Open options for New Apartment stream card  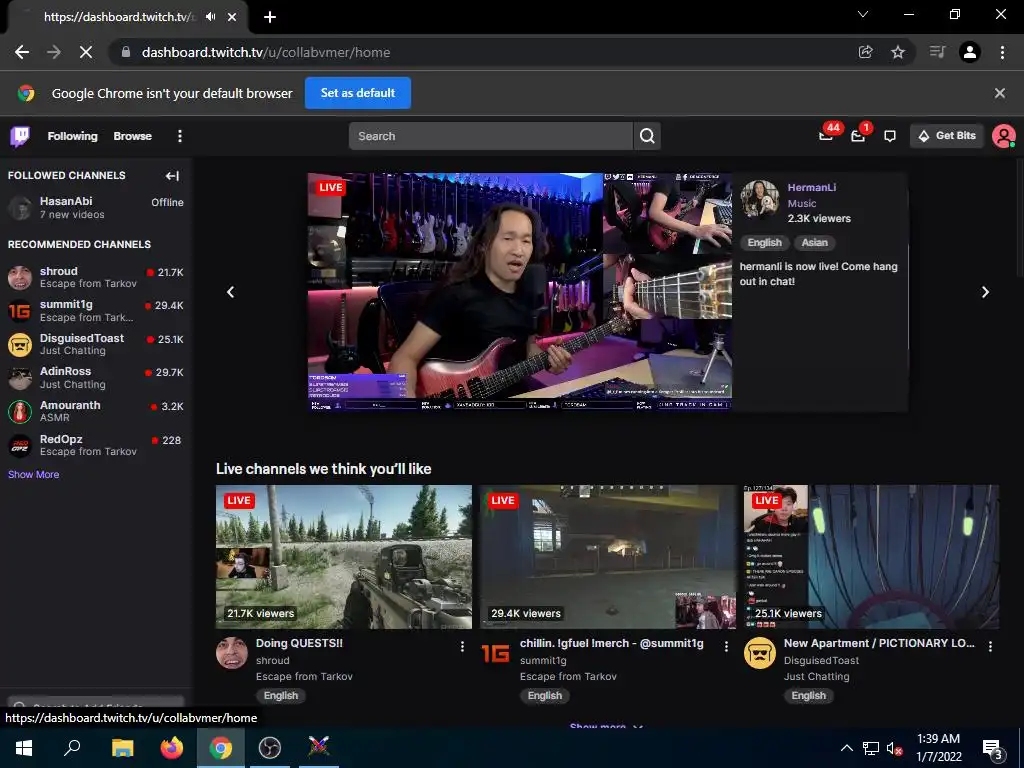pos(990,647)
